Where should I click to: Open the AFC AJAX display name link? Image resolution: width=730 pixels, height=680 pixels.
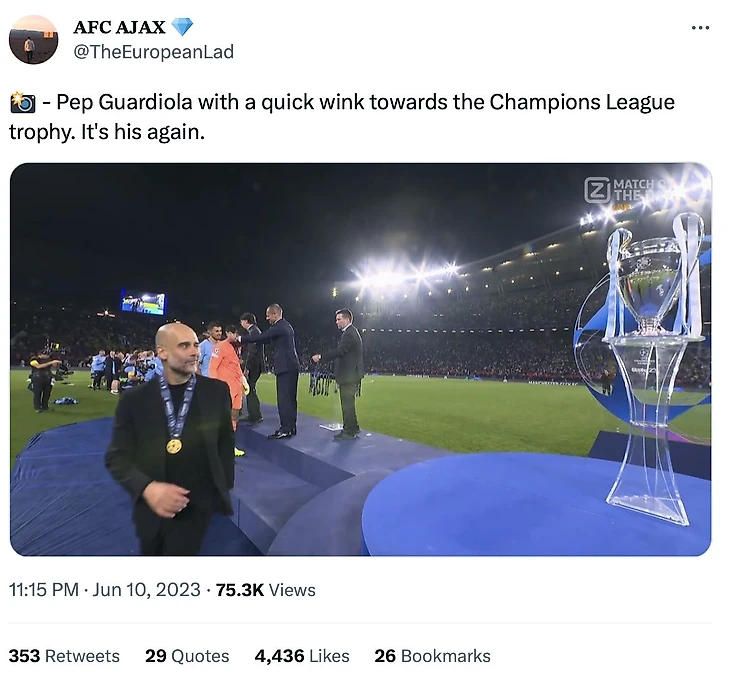(119, 27)
